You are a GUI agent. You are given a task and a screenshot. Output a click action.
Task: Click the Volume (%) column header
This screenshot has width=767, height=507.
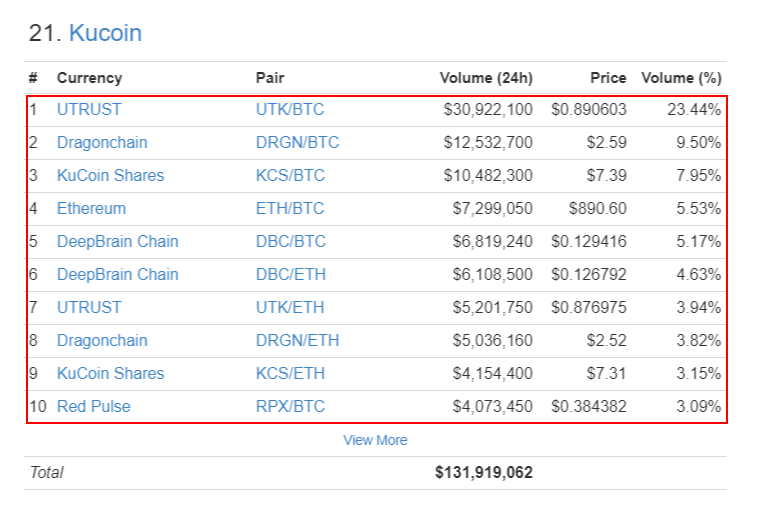tap(682, 78)
